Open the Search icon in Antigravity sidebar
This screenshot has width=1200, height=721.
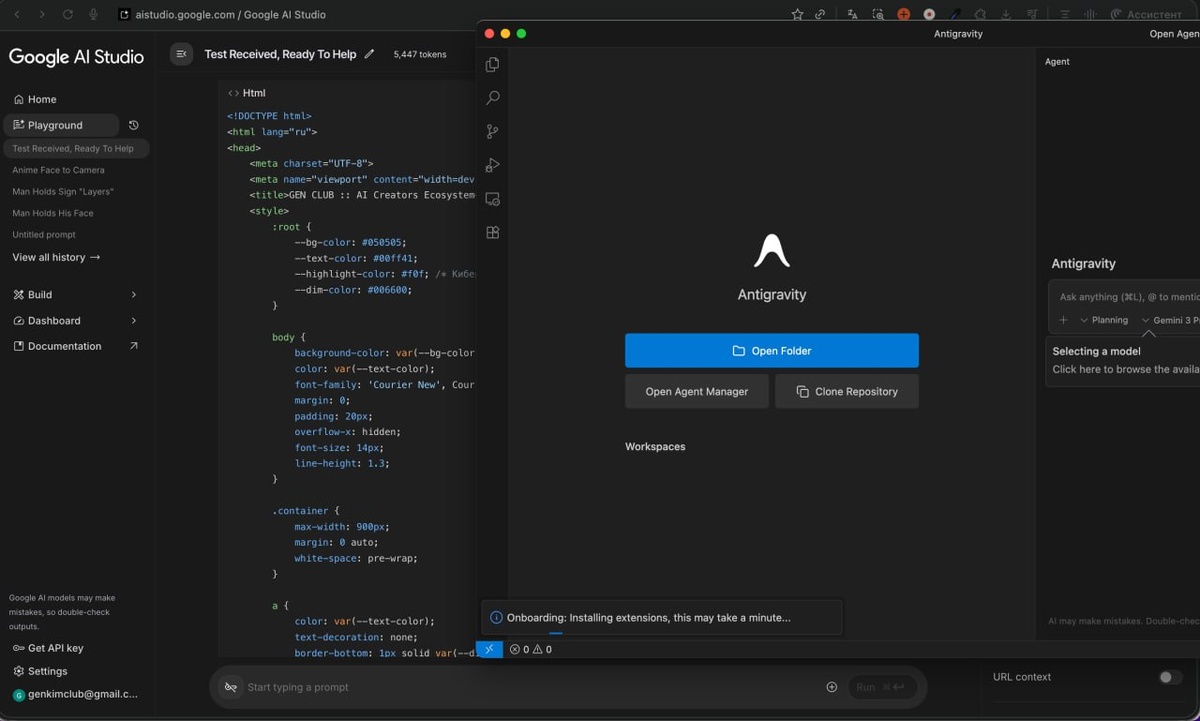click(x=492, y=98)
